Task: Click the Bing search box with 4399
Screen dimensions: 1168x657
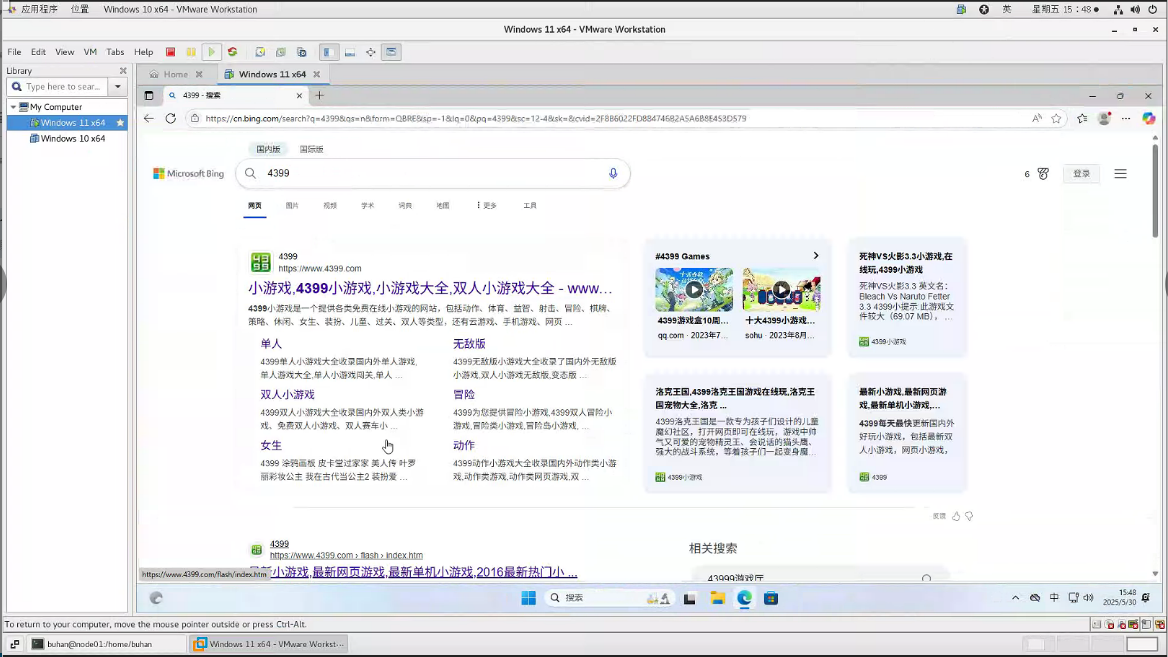Action: (x=432, y=174)
